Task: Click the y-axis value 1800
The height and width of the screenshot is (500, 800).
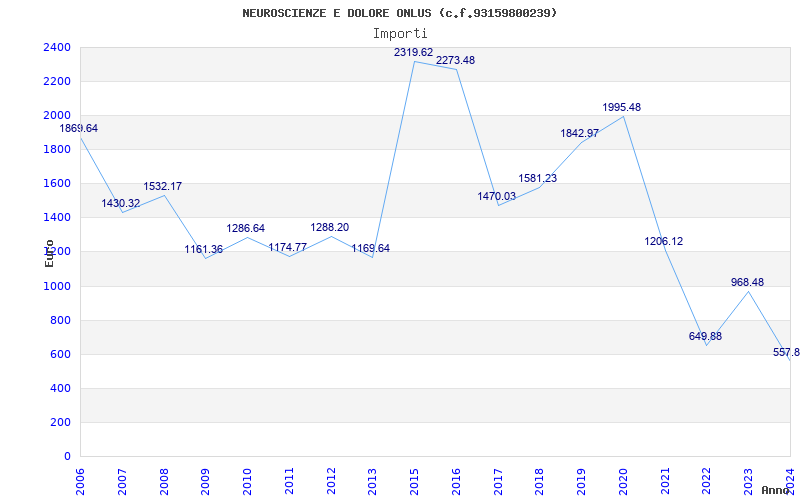Action: pyautogui.click(x=57, y=149)
